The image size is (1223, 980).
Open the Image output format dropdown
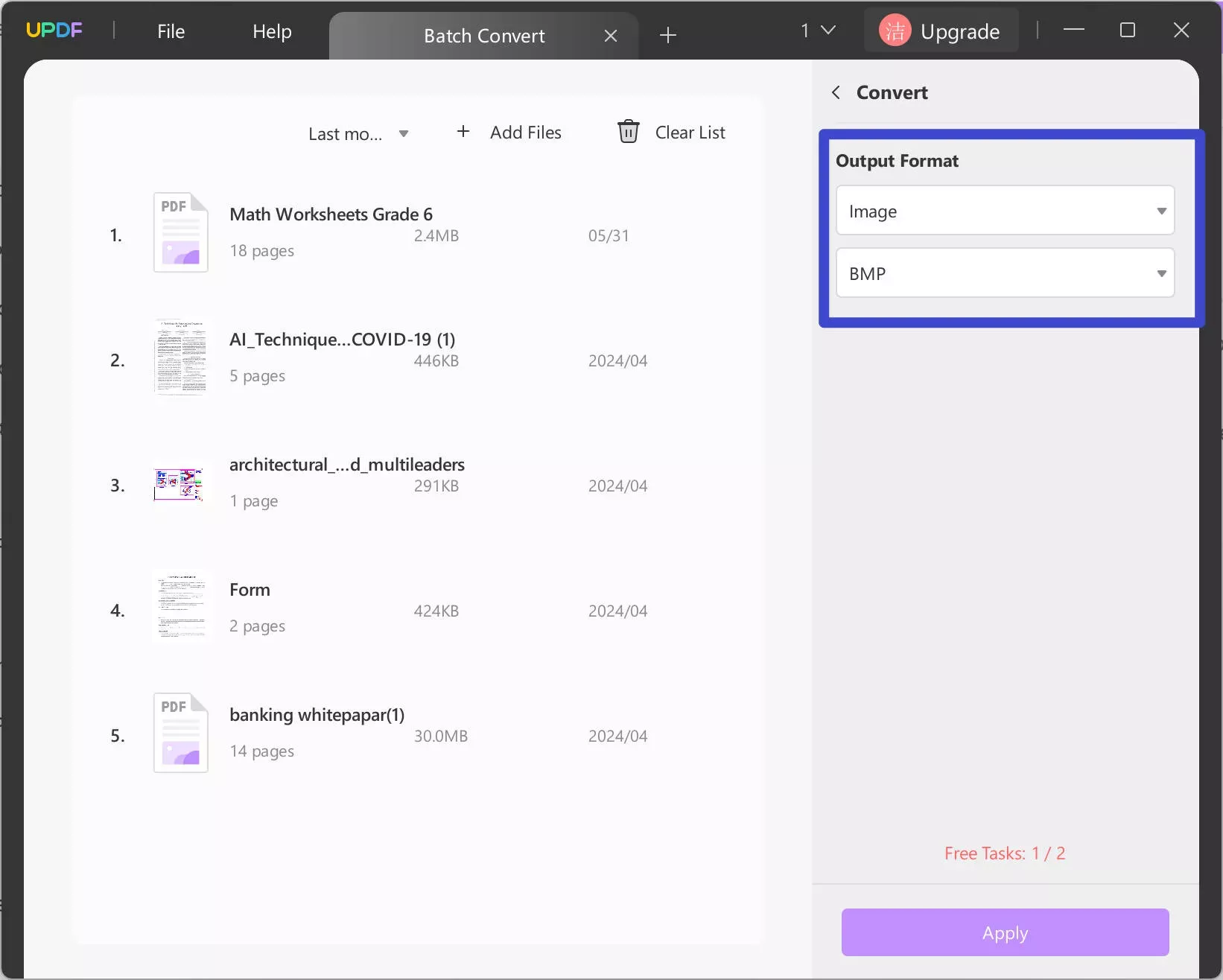1005,211
